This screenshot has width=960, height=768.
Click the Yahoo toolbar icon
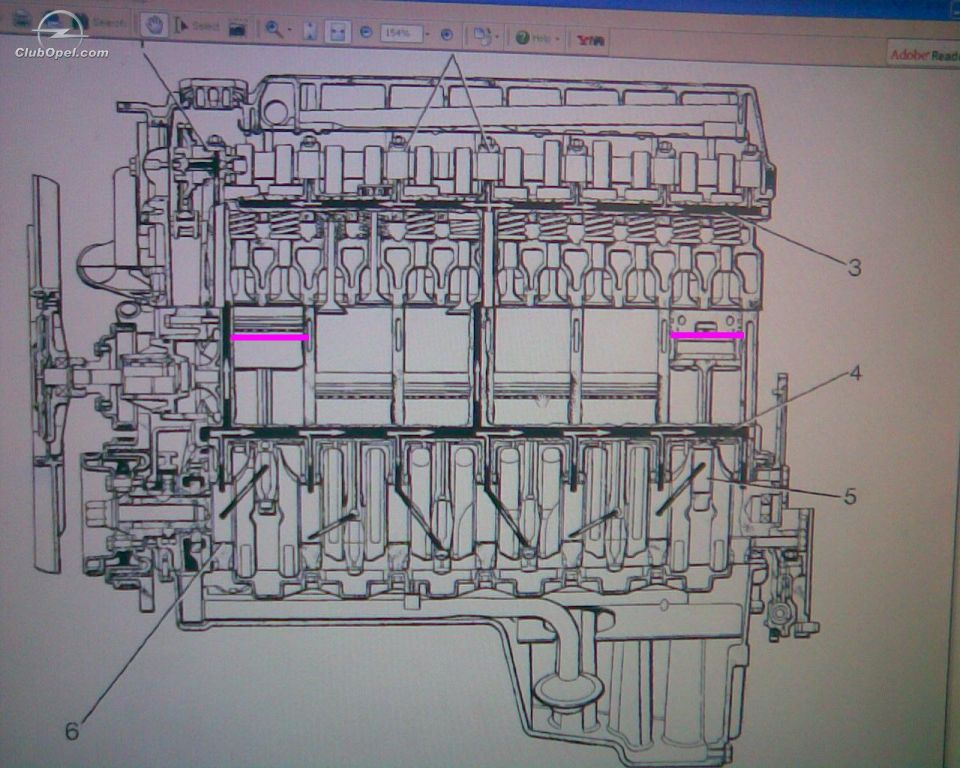click(x=591, y=41)
